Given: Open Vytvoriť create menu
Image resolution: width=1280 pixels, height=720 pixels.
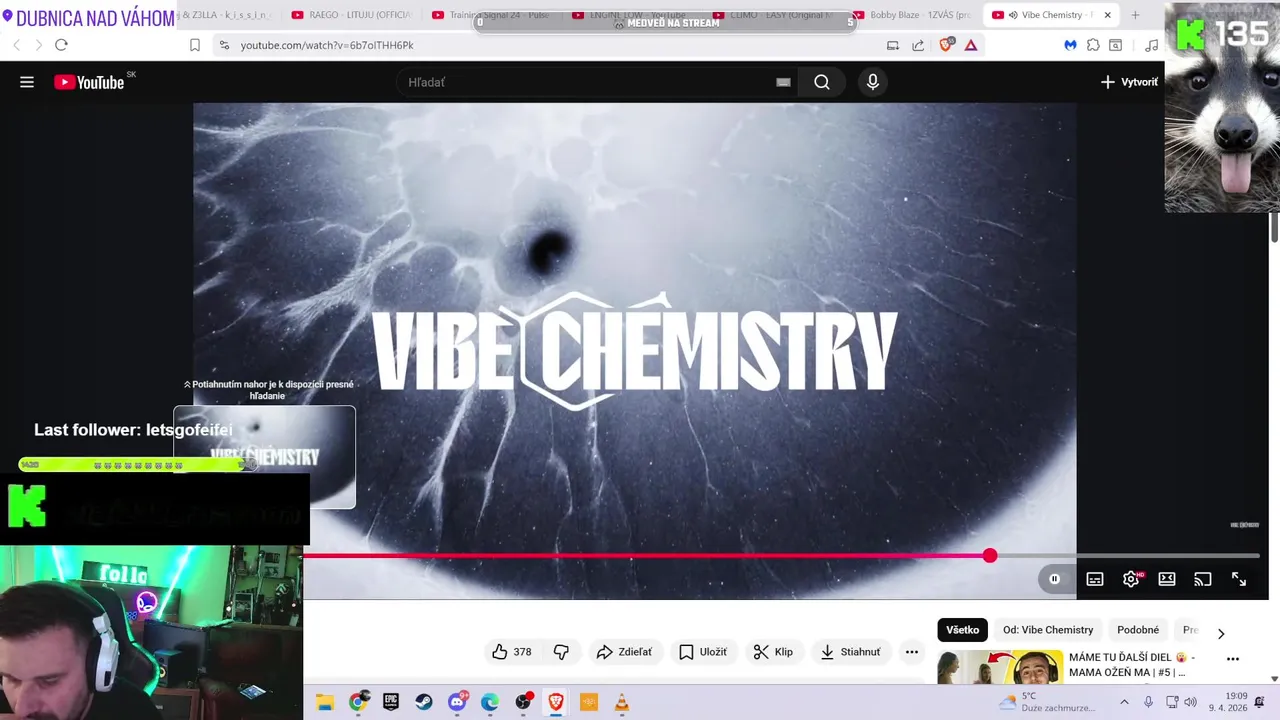Looking at the screenshot, I should tap(1129, 82).
